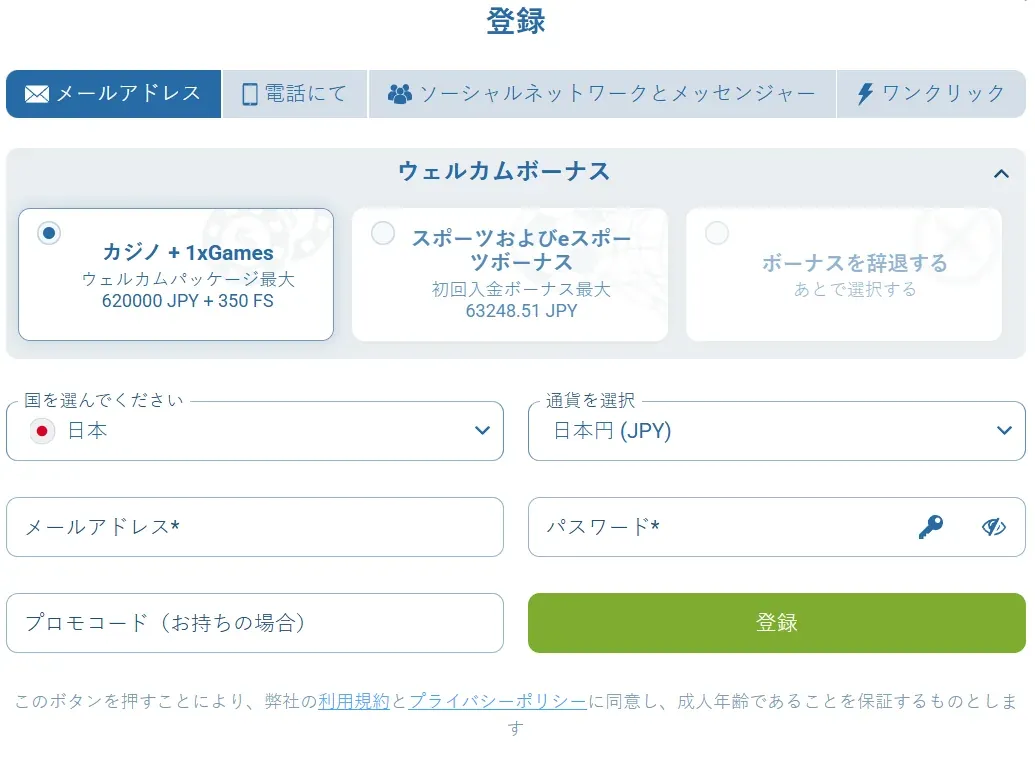Click the 登録 page title at top
Image resolution: width=1035 pixels, height=780 pixels.
click(x=516, y=20)
